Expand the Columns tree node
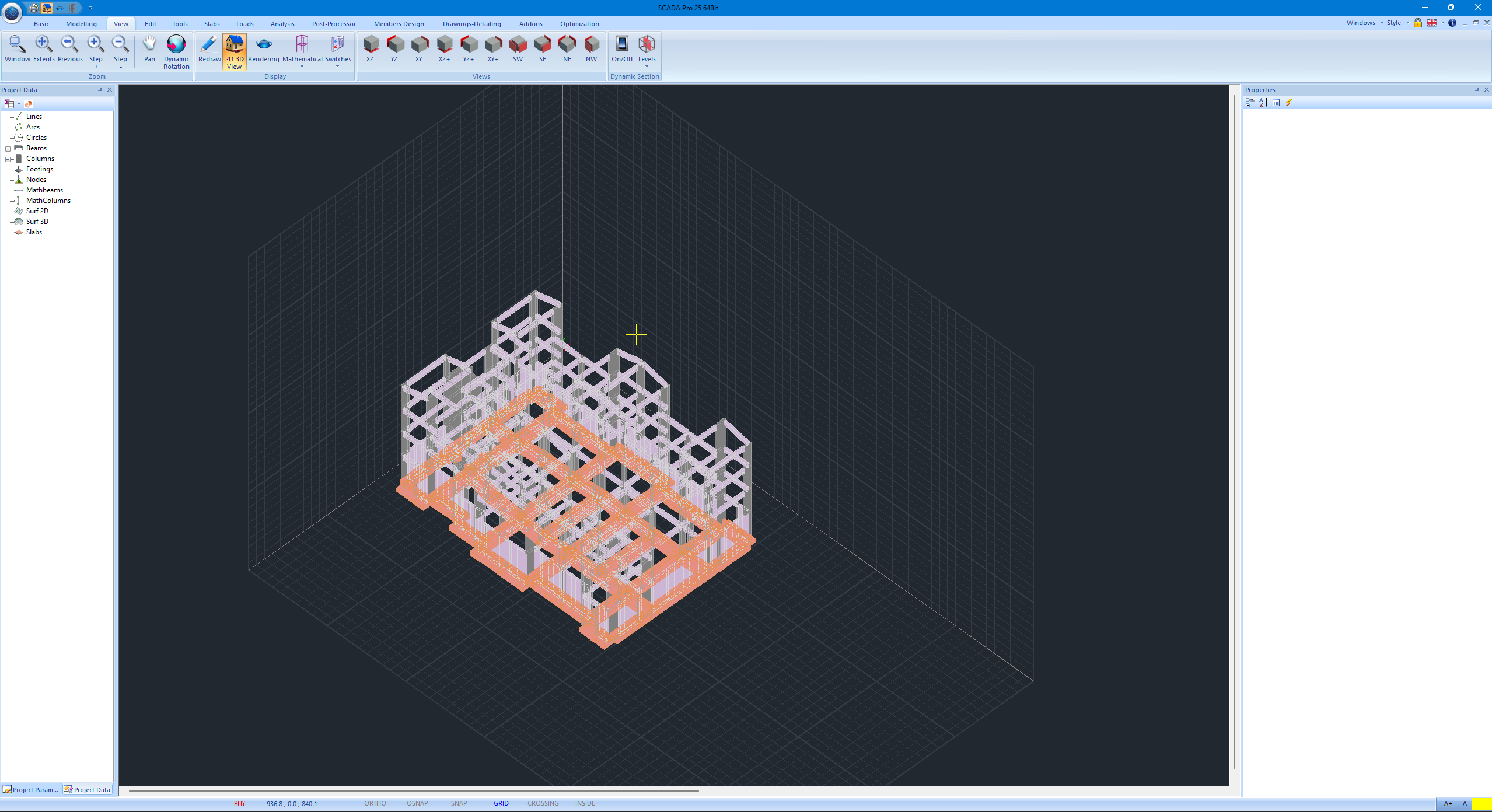Screen dimensions: 1492x812 click(8, 159)
